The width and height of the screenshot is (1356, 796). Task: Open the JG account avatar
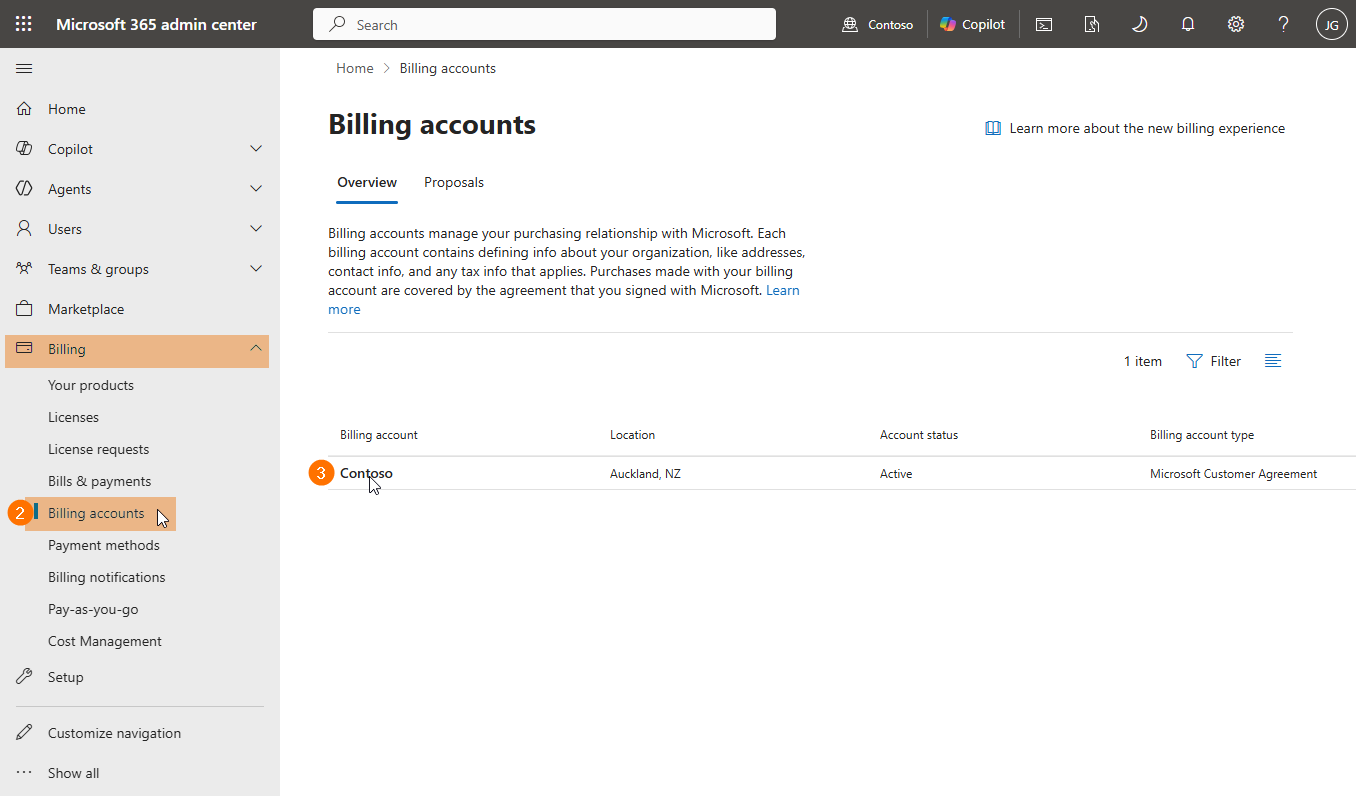1331,24
